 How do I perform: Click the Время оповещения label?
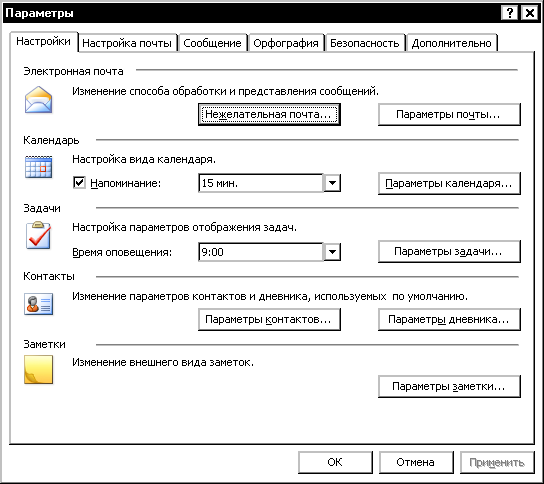(x=122, y=252)
